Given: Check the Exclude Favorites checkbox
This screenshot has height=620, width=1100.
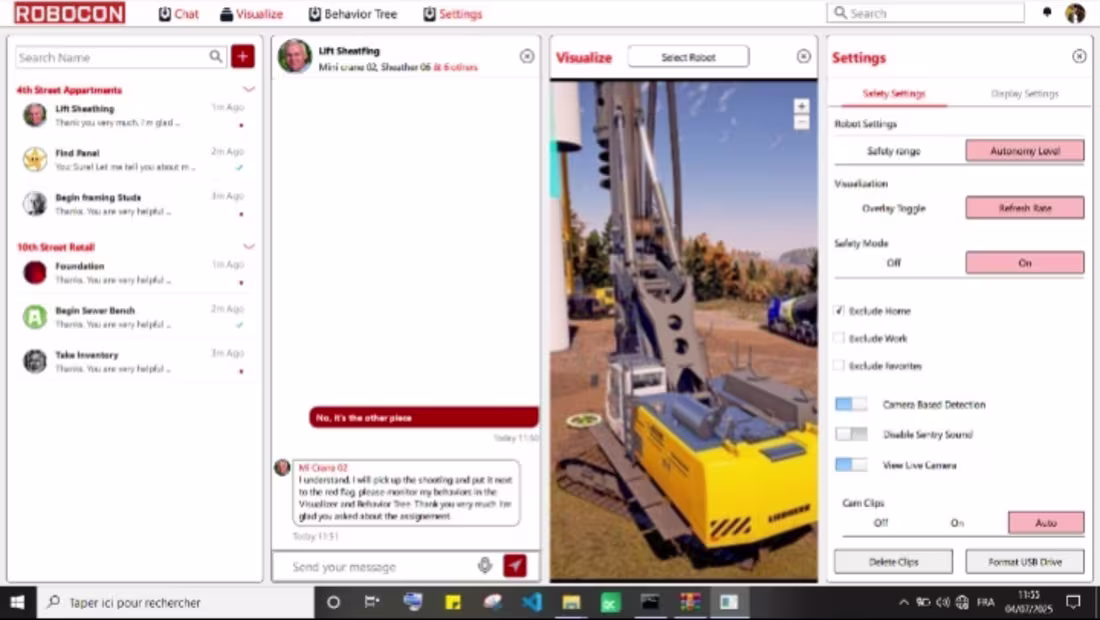Looking at the screenshot, I should (839, 365).
